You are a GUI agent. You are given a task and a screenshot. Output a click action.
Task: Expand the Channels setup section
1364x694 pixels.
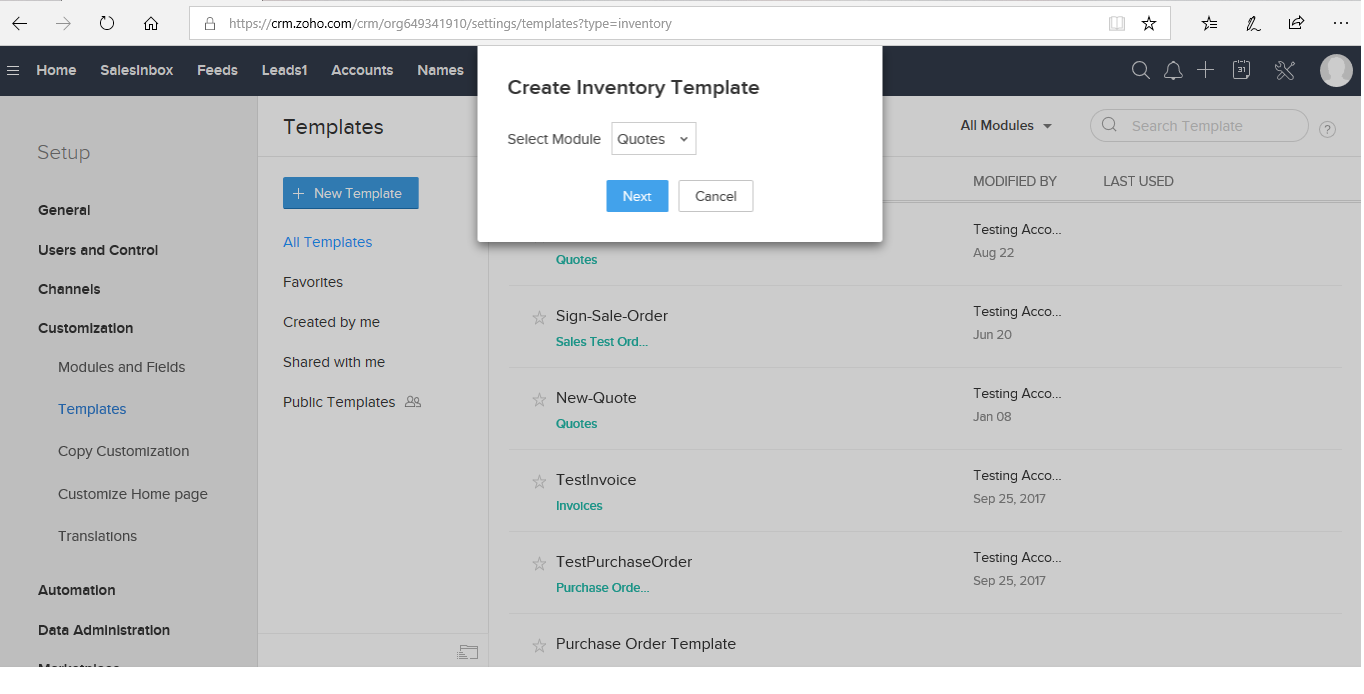[x=69, y=289]
